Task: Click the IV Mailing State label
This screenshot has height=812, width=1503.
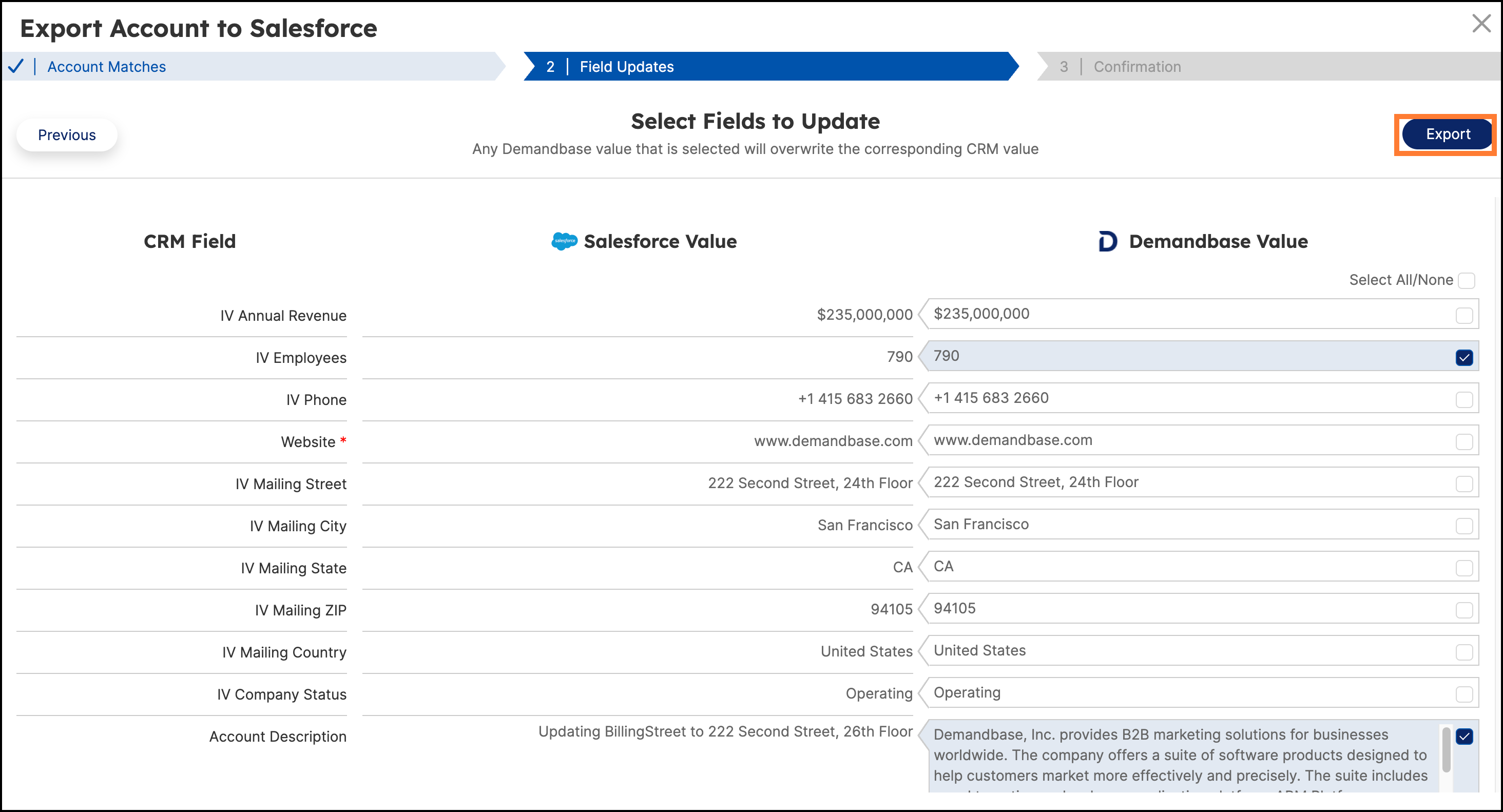Action: [294, 568]
